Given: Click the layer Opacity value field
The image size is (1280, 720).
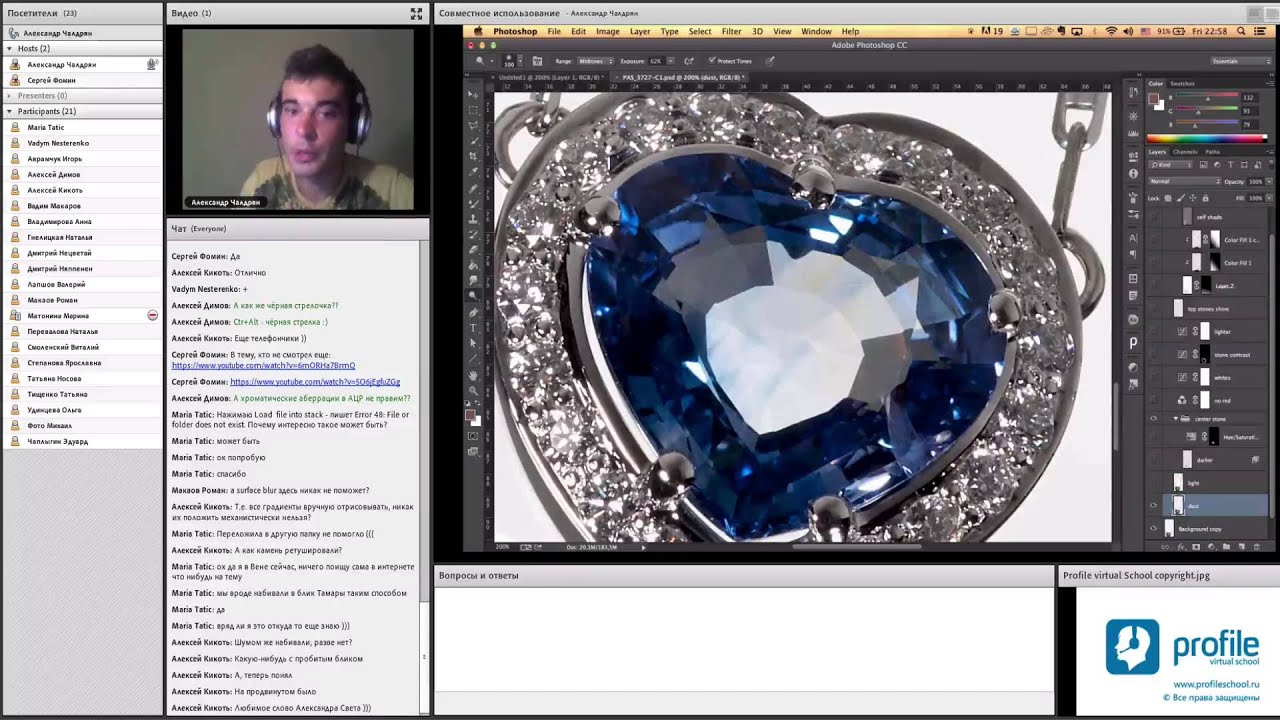Looking at the screenshot, I should click(x=1256, y=182).
